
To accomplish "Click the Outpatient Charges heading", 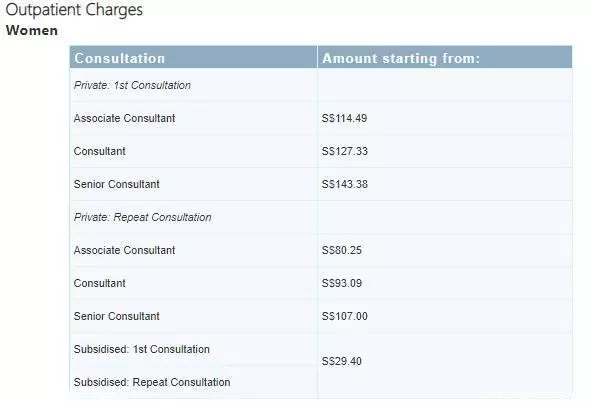I will point(74,10).
